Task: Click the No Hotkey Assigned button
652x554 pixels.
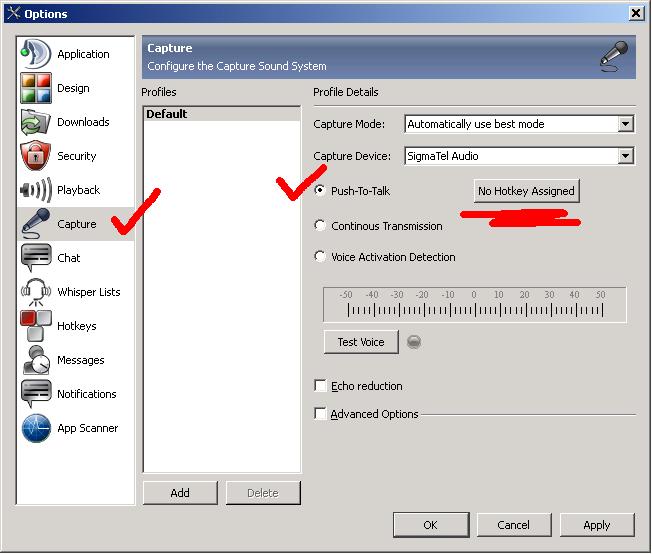Action: coord(526,191)
